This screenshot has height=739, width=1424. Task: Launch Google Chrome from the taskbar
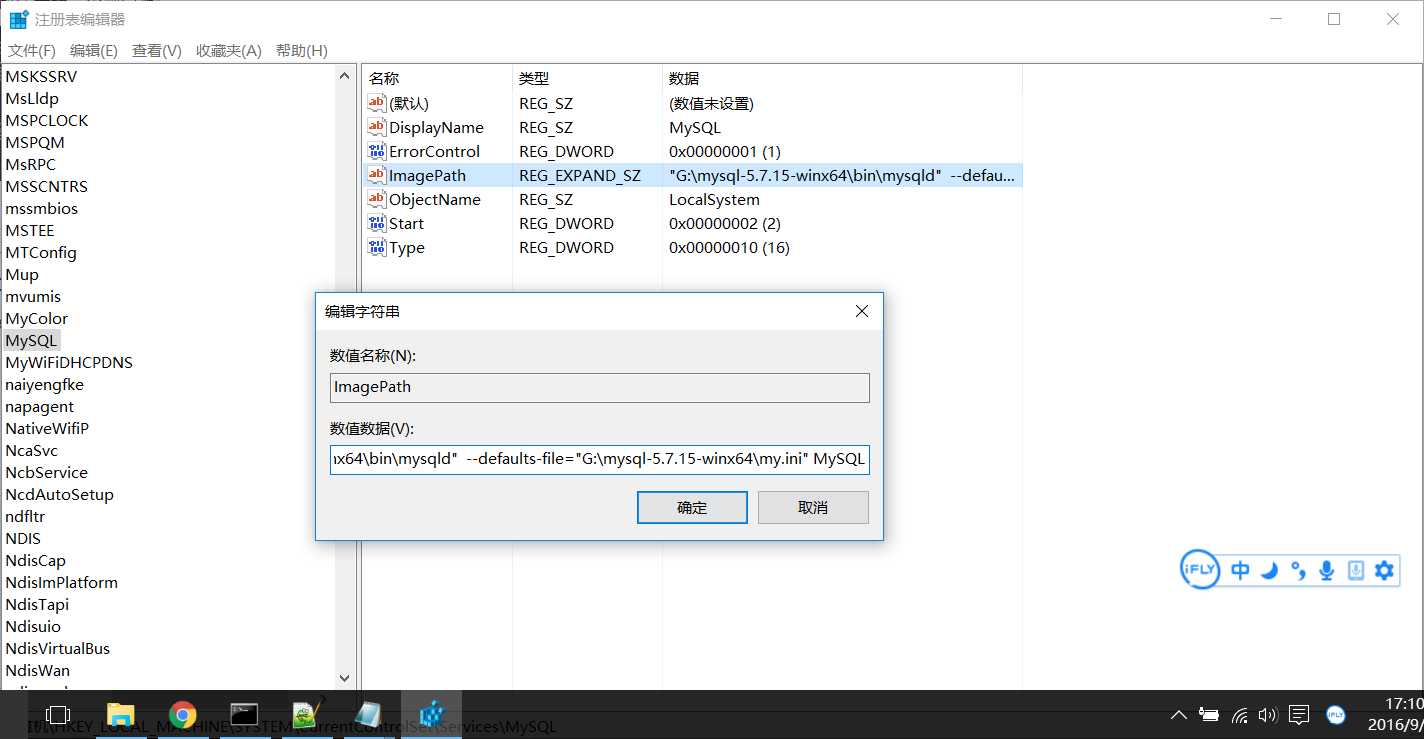[x=182, y=714]
